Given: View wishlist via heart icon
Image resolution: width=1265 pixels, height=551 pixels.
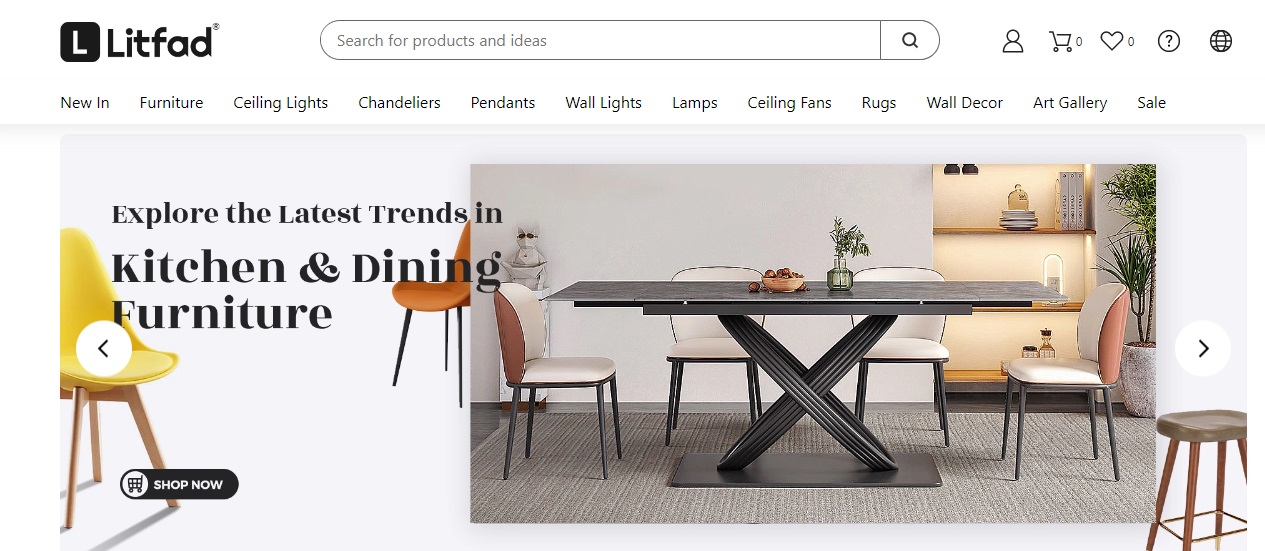Looking at the screenshot, I should tap(1117, 41).
